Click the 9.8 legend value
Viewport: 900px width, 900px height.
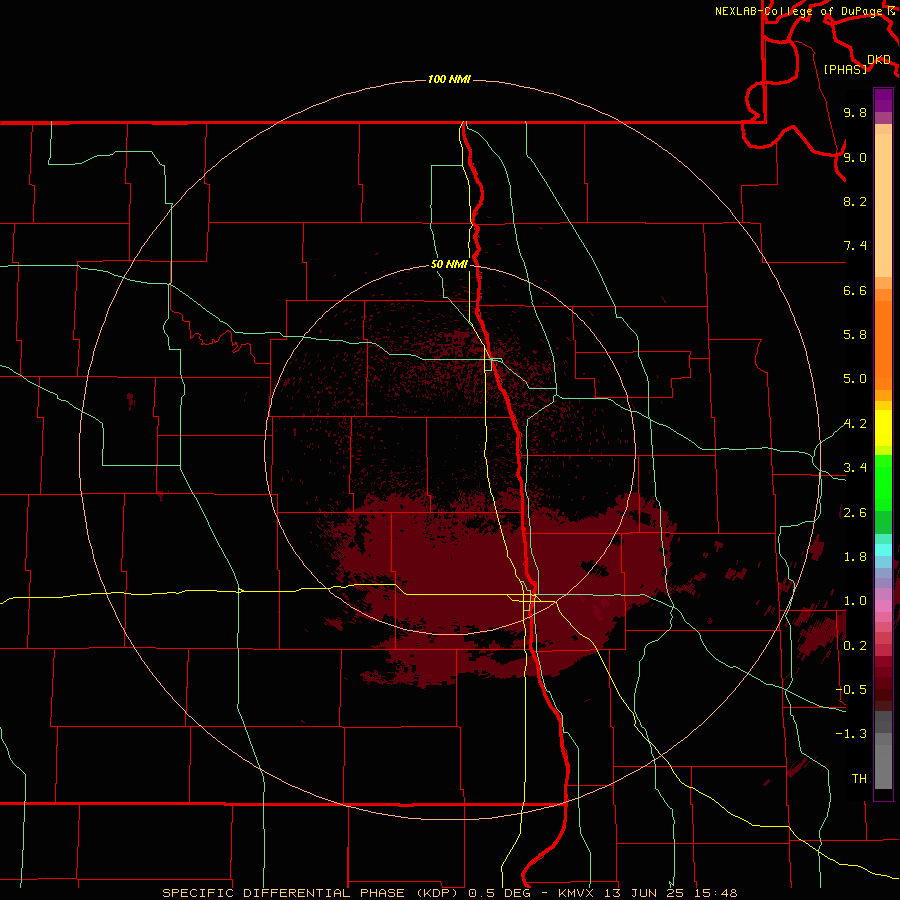(855, 112)
